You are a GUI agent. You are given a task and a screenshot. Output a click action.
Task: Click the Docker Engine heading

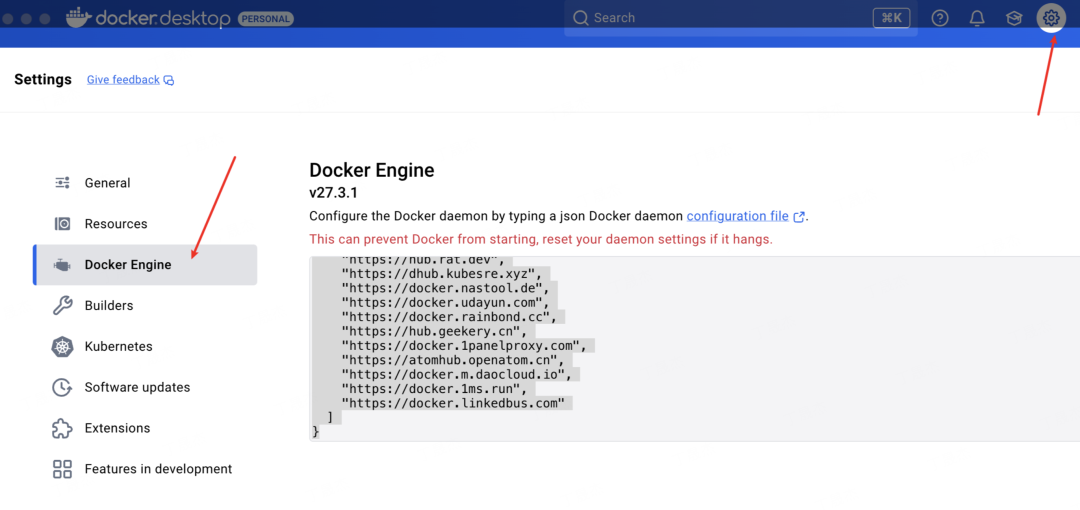tap(372, 170)
